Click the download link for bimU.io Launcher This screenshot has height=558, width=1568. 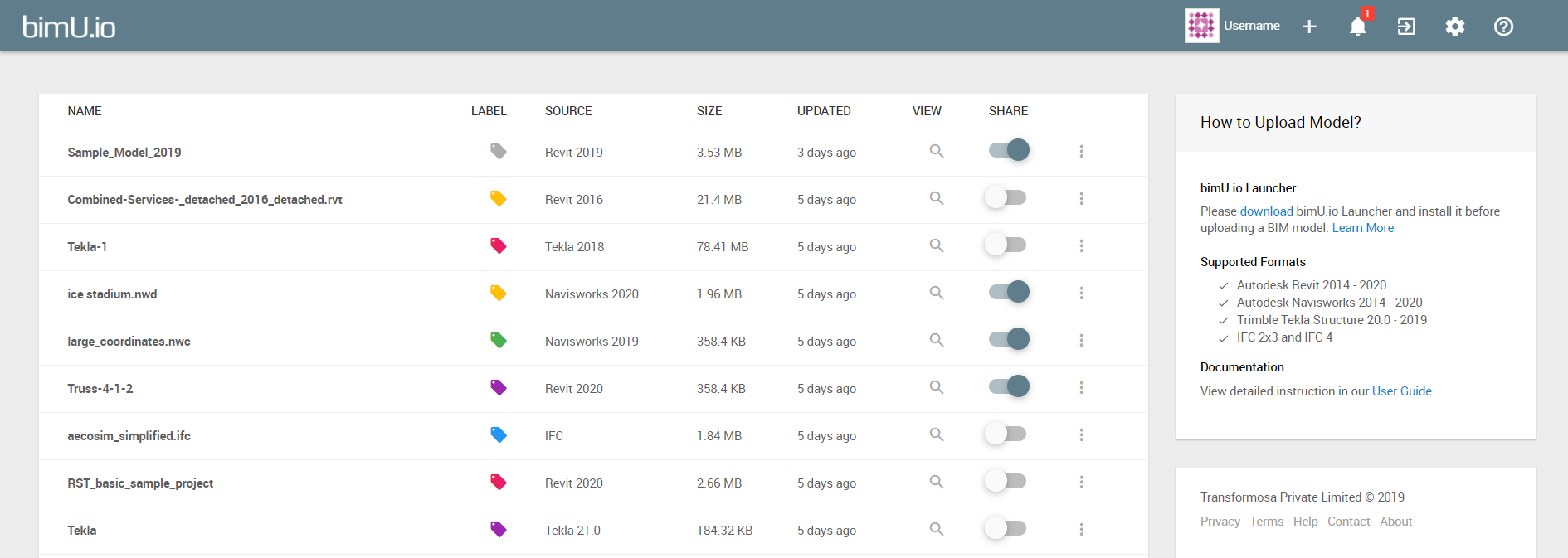[x=1266, y=211]
